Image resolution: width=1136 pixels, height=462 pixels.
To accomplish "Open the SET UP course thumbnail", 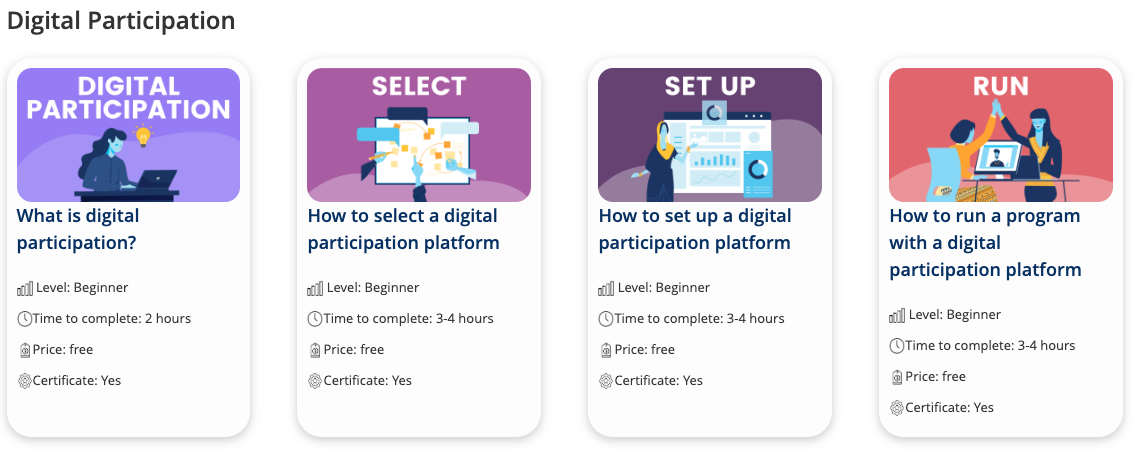I will (710, 135).
